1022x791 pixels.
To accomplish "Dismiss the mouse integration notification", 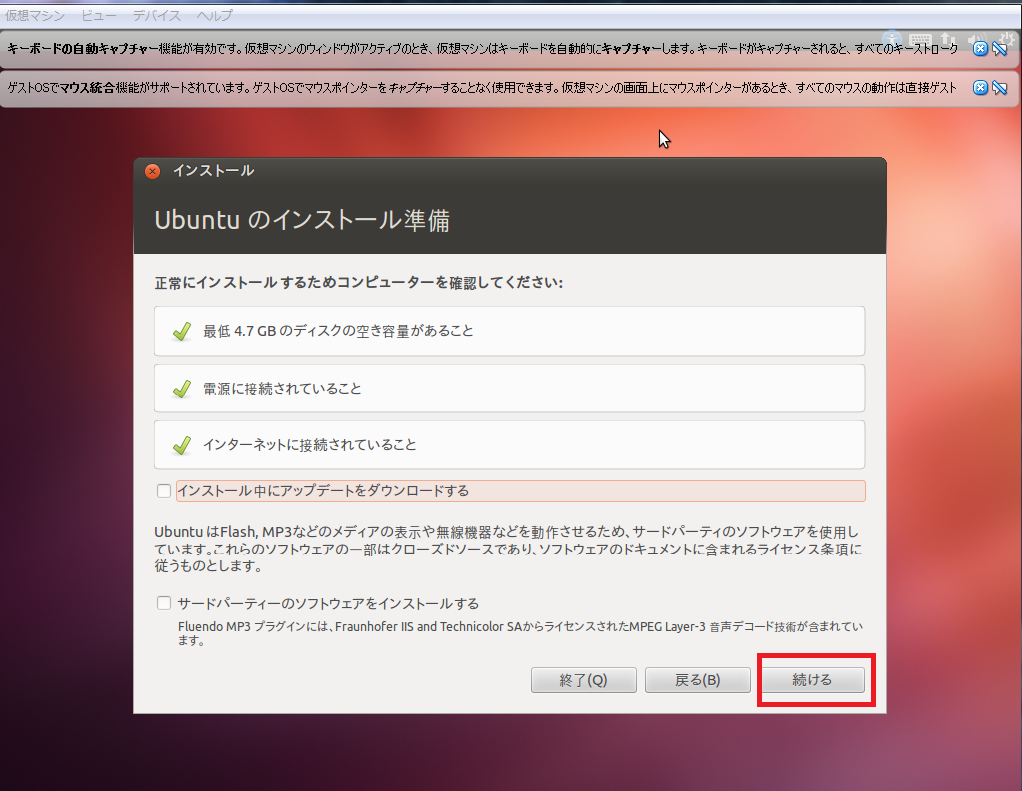I will 980,88.
